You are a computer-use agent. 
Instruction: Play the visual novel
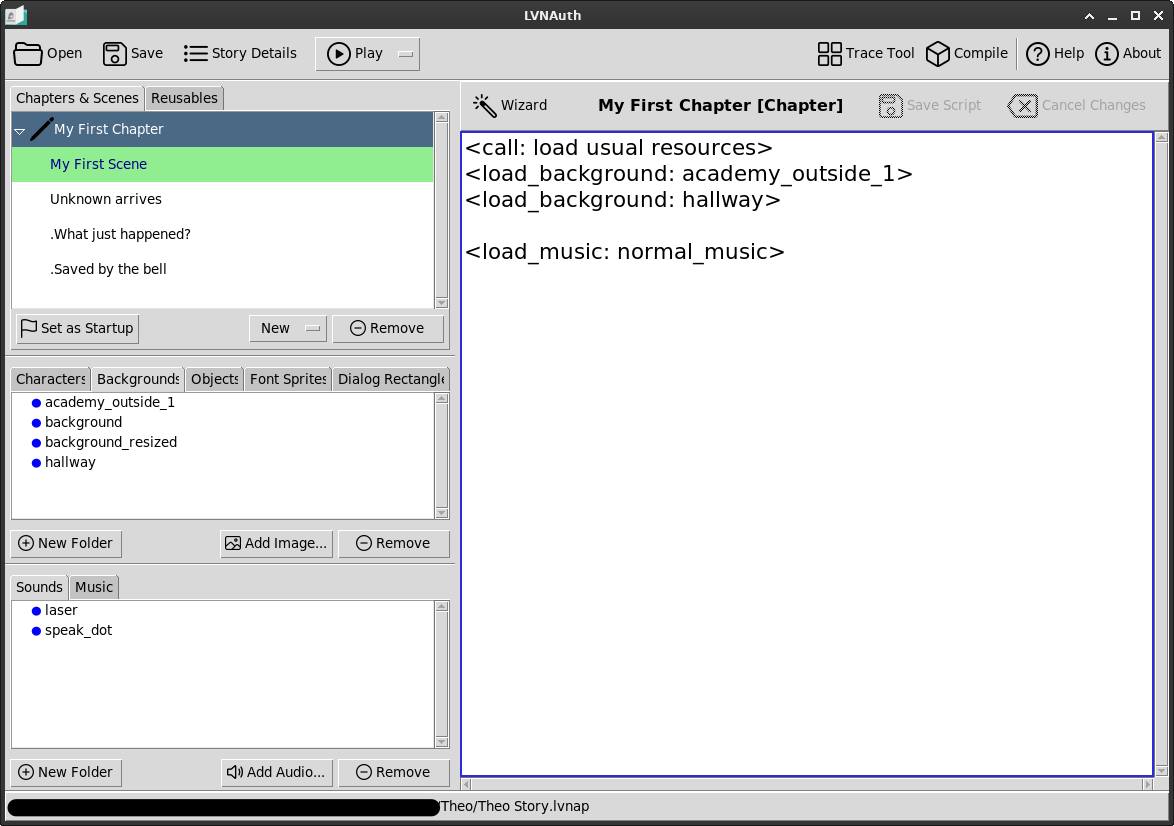click(356, 53)
